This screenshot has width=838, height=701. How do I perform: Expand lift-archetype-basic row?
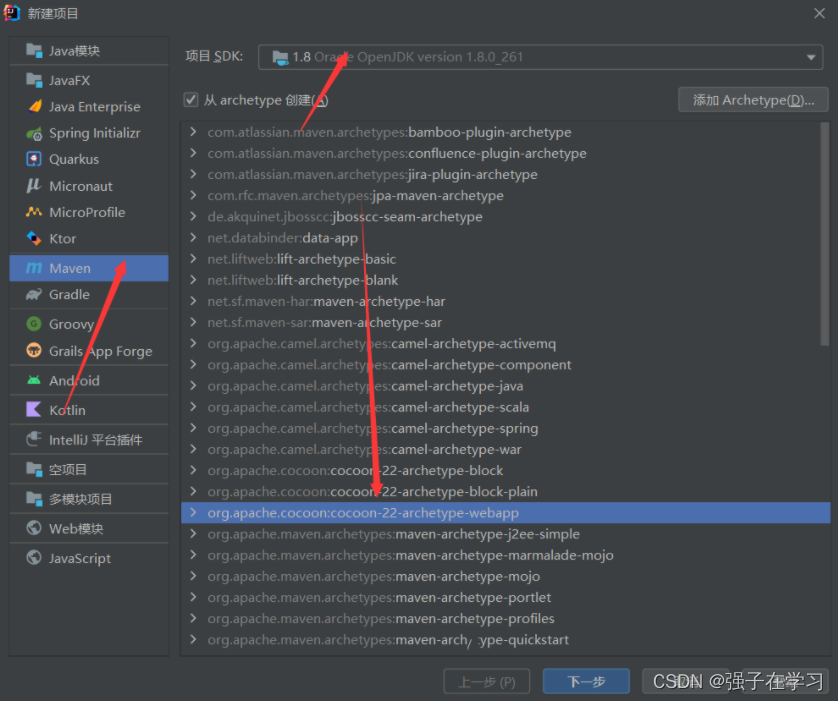coord(193,259)
